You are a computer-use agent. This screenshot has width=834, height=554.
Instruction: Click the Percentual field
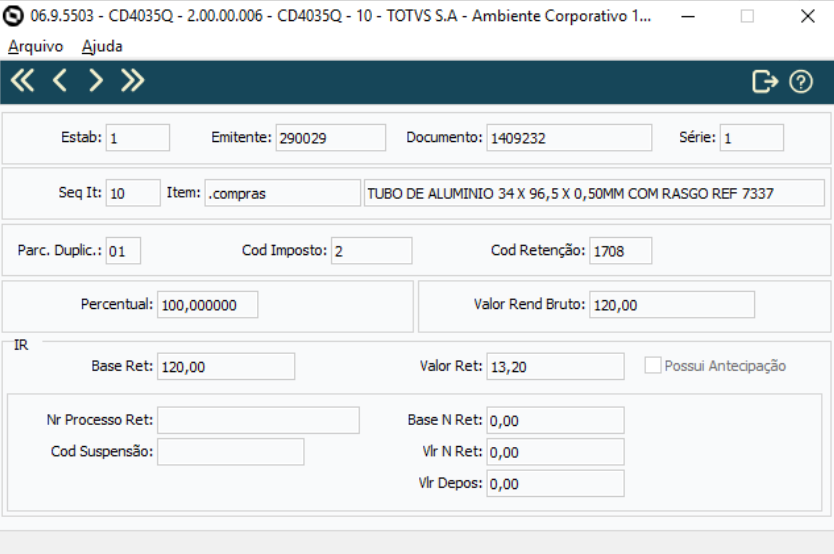pyautogui.click(x=207, y=305)
